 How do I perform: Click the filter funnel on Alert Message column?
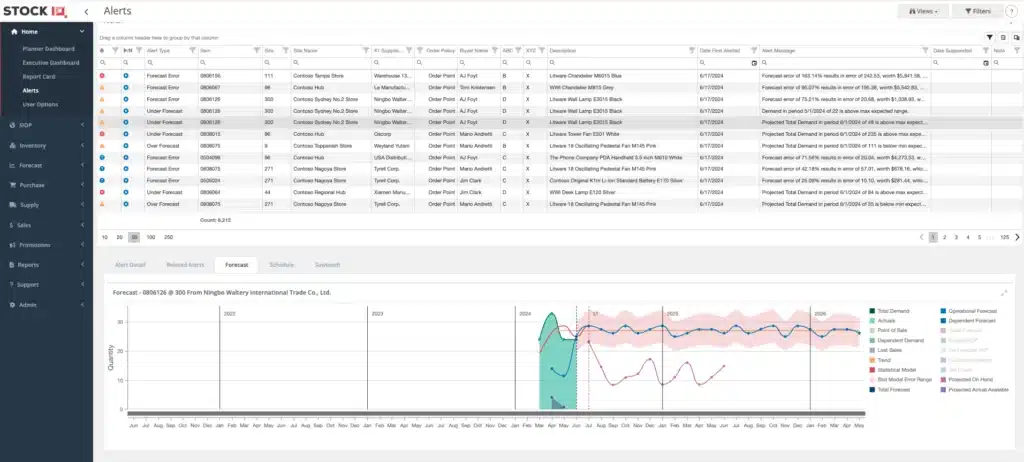(925, 50)
